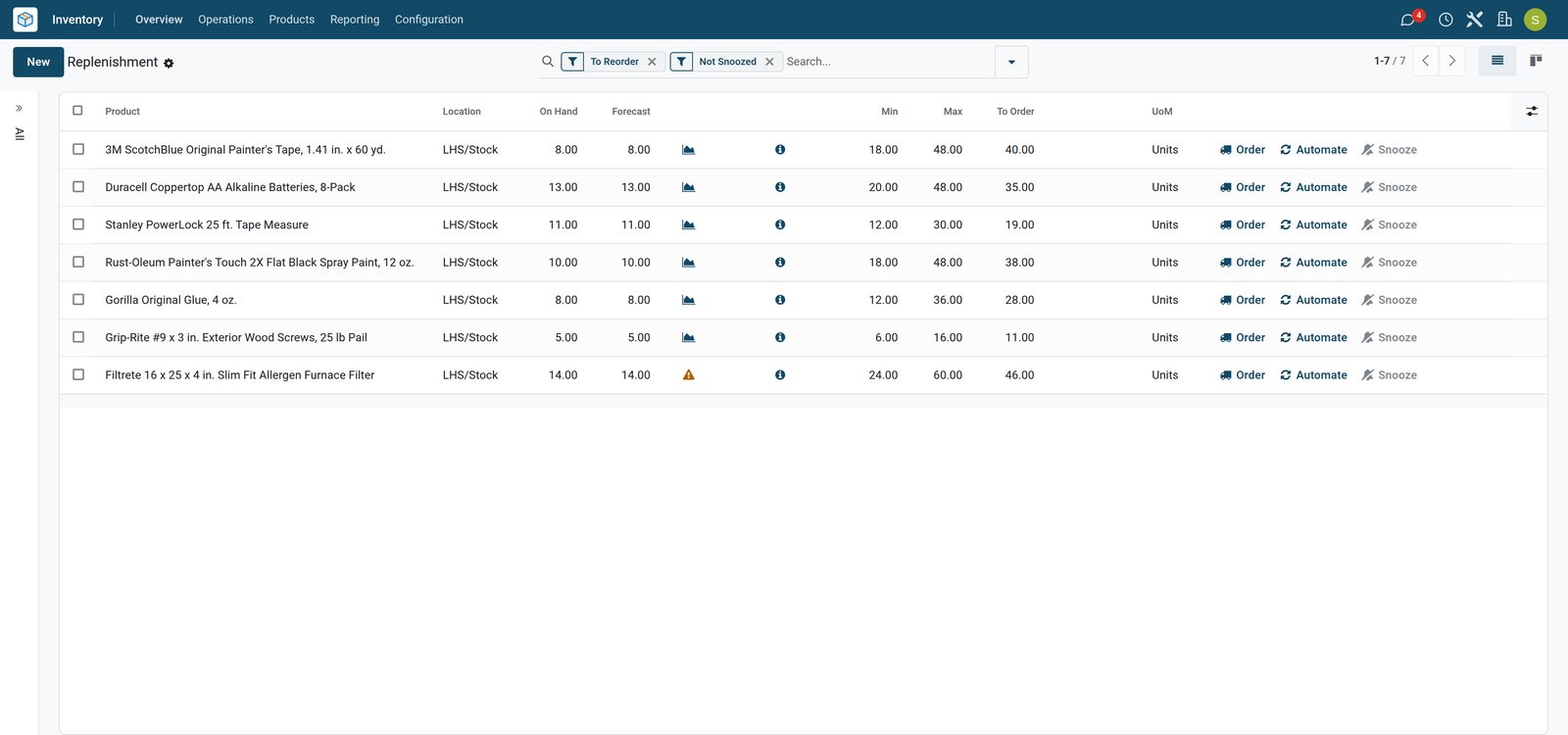Open the Overview menu
The width and height of the screenshot is (1568, 735).
159,20
